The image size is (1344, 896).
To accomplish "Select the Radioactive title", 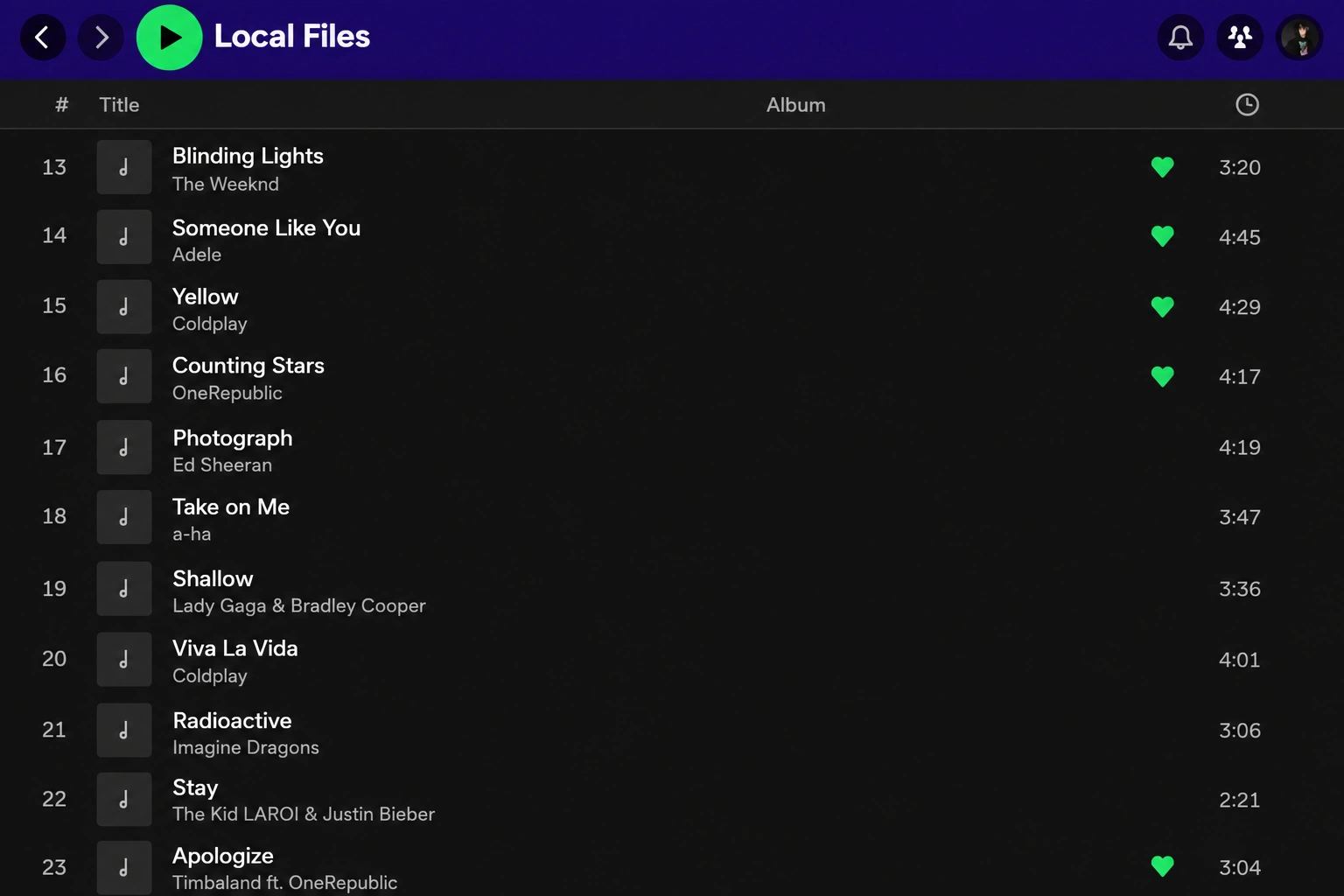I will click(232, 720).
